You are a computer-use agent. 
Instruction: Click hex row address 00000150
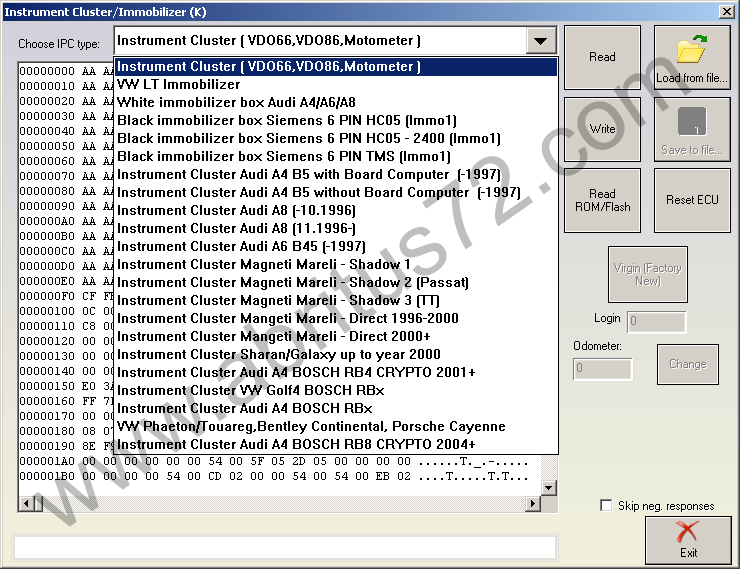pyautogui.click(x=47, y=386)
